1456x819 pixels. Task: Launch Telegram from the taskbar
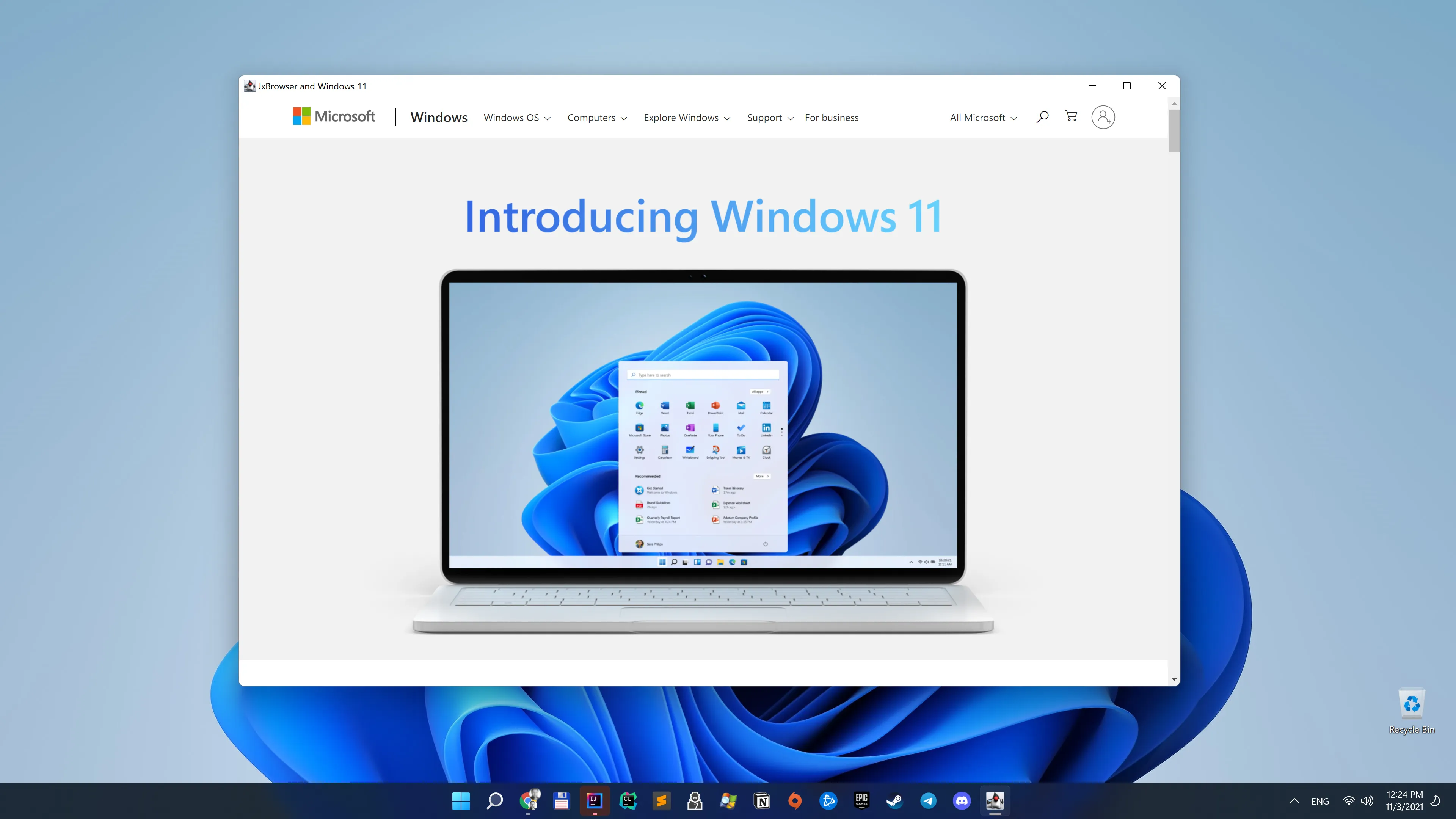click(x=928, y=800)
